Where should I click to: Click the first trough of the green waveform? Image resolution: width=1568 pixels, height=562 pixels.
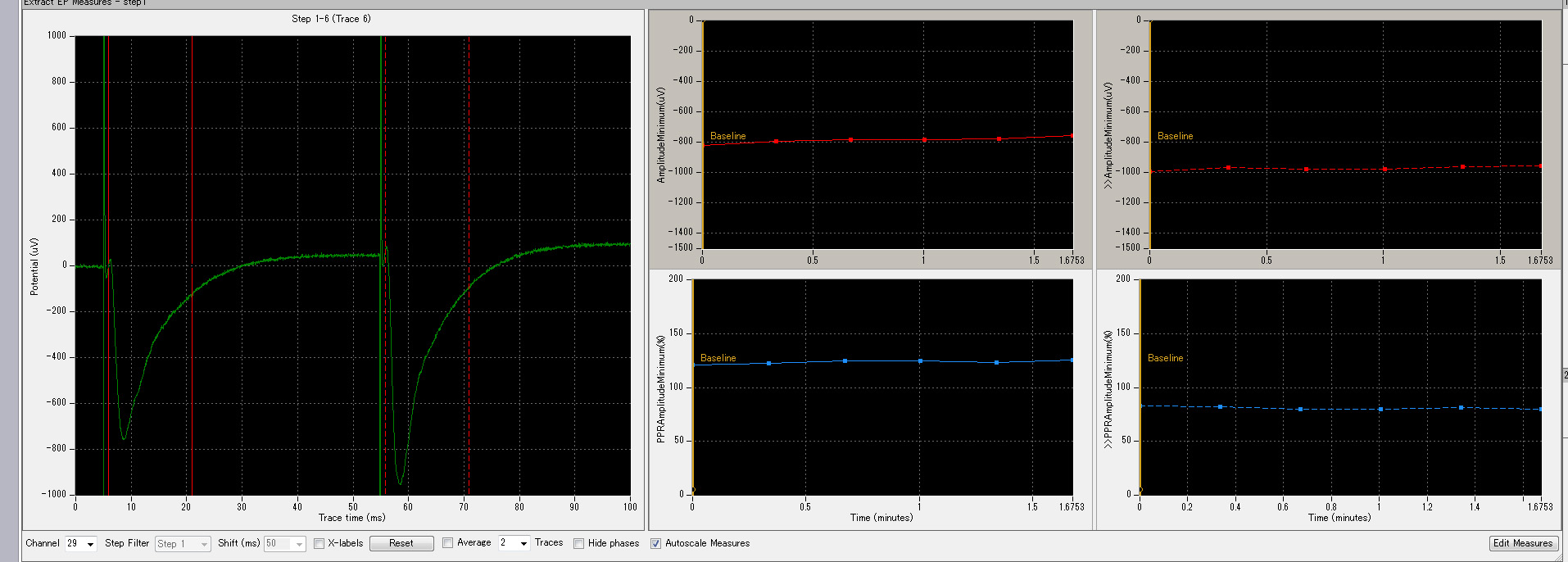pos(124,438)
